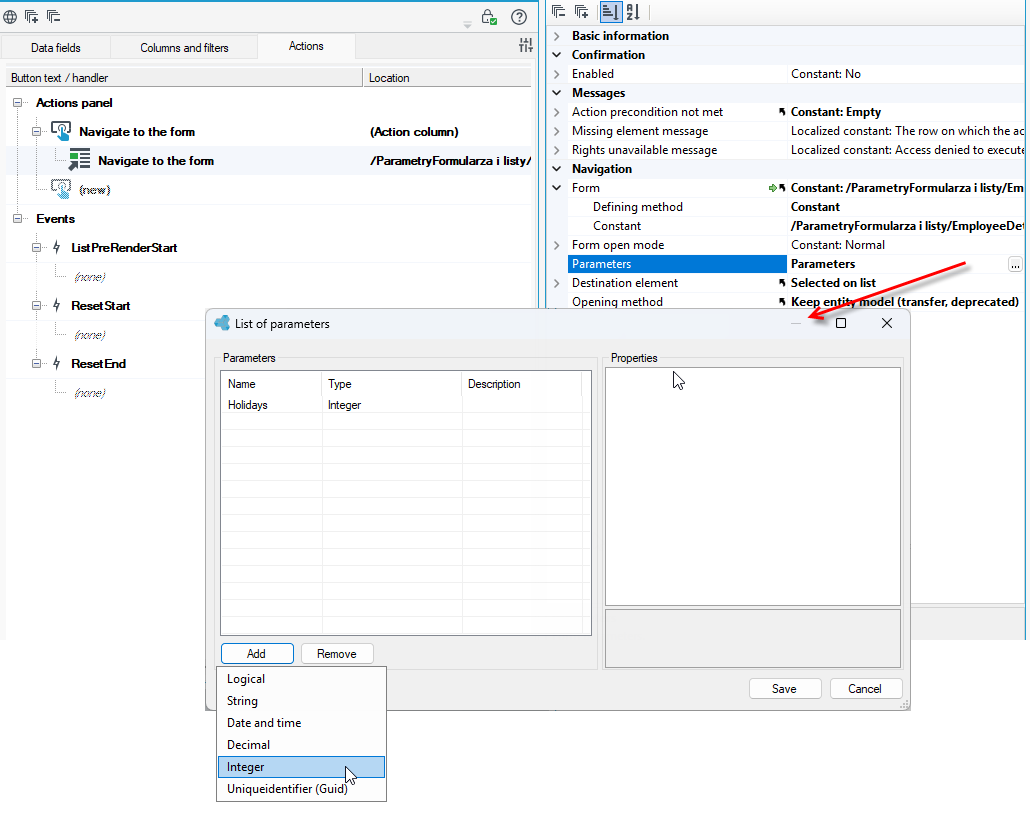Click the globe icon in the left toolbar
1030x819 pixels.
pos(10,16)
